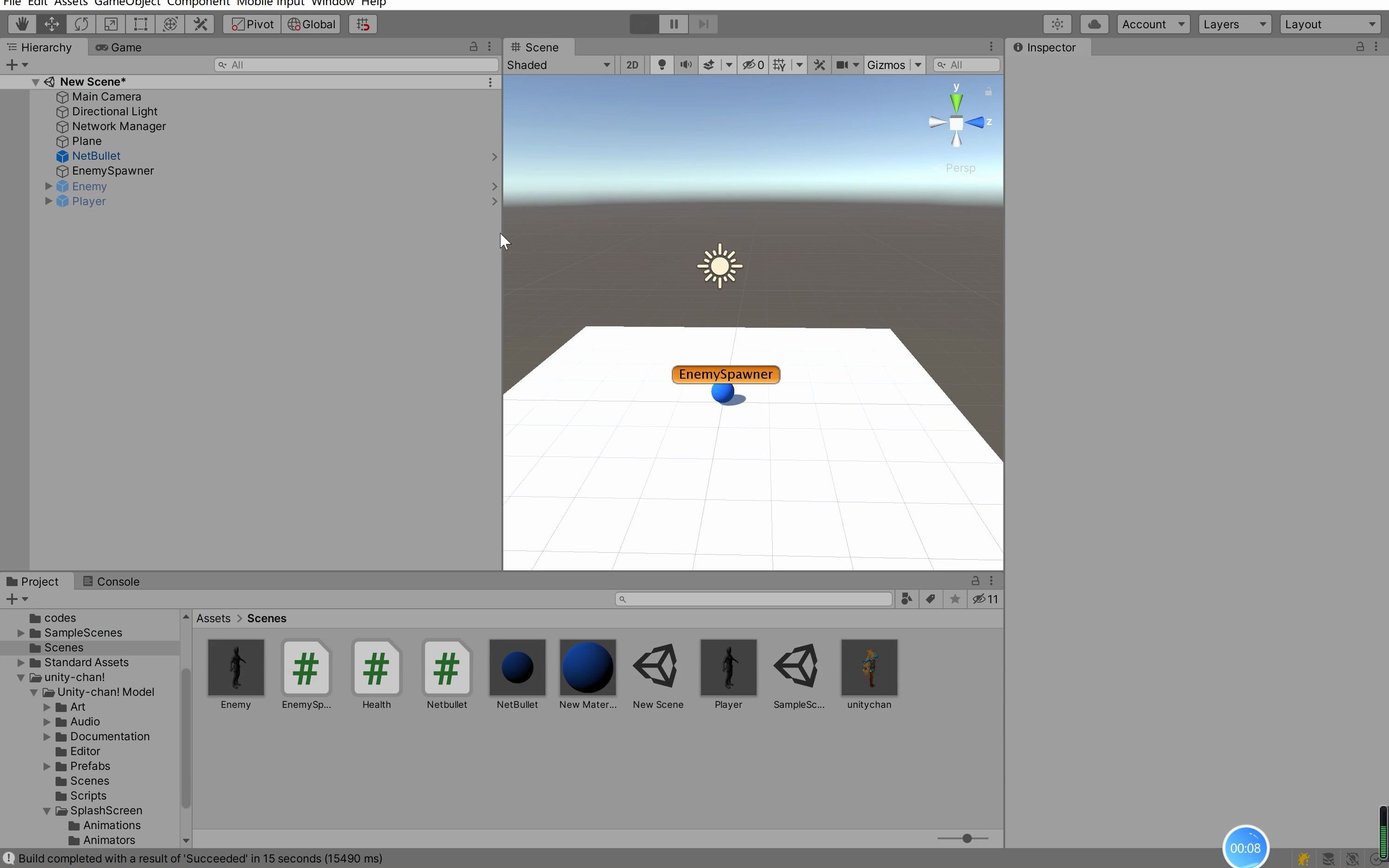Toggle Pivot handle position mode
This screenshot has width=1389, height=868.
coord(251,24)
